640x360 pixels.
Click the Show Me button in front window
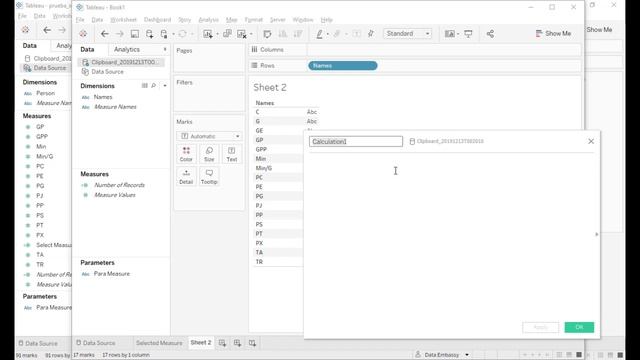(553, 33)
